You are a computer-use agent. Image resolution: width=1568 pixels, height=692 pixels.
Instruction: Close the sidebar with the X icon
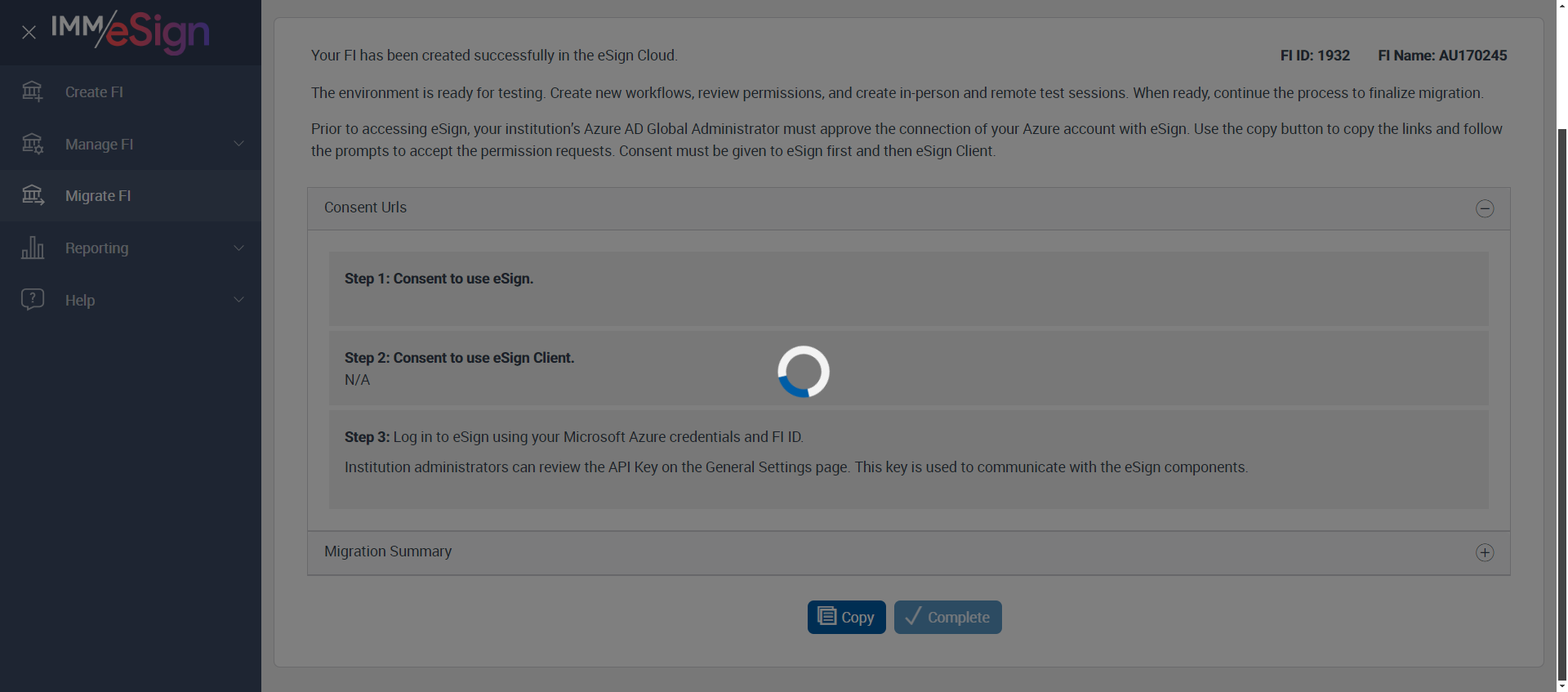click(x=29, y=33)
